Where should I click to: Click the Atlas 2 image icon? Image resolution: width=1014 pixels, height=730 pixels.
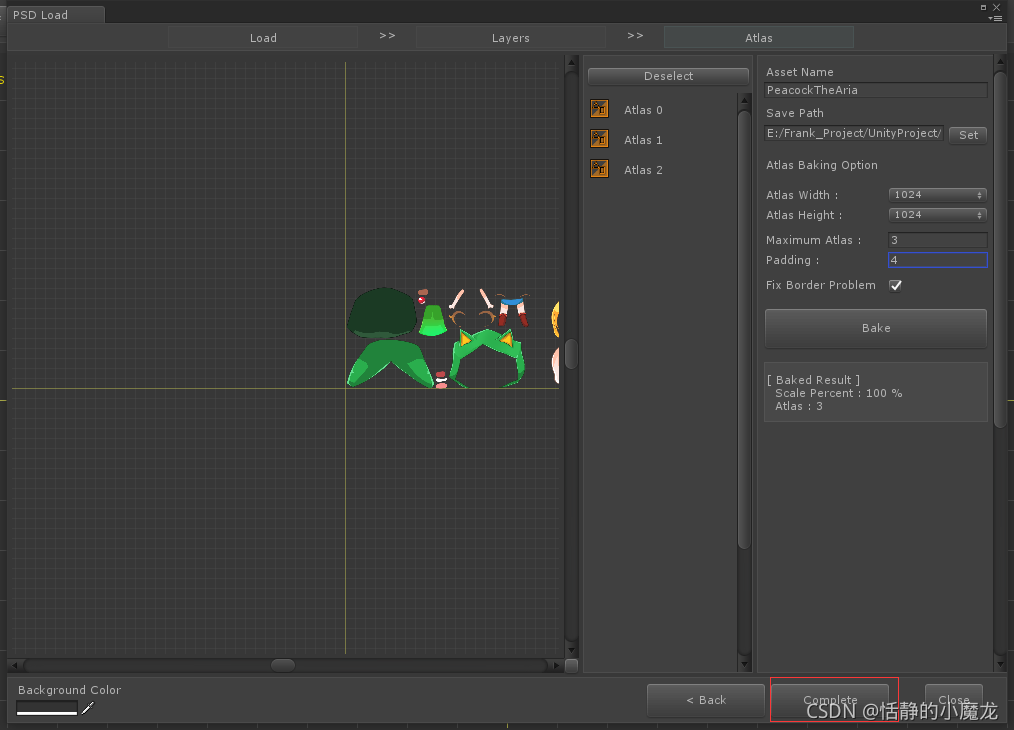coord(599,169)
